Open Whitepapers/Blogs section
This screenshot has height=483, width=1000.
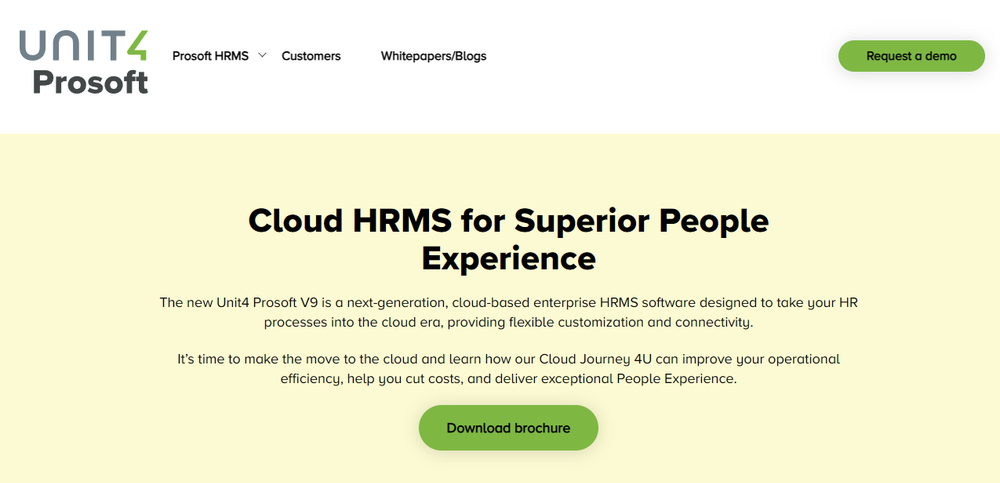(x=434, y=56)
